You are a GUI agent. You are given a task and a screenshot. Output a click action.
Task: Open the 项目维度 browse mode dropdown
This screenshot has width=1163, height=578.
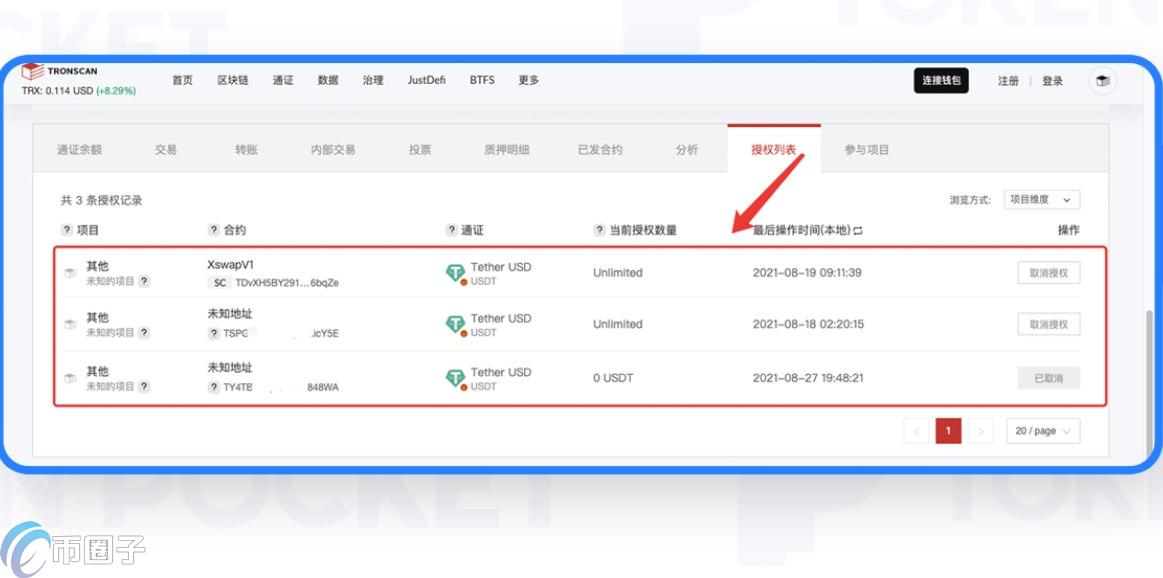(1041, 199)
